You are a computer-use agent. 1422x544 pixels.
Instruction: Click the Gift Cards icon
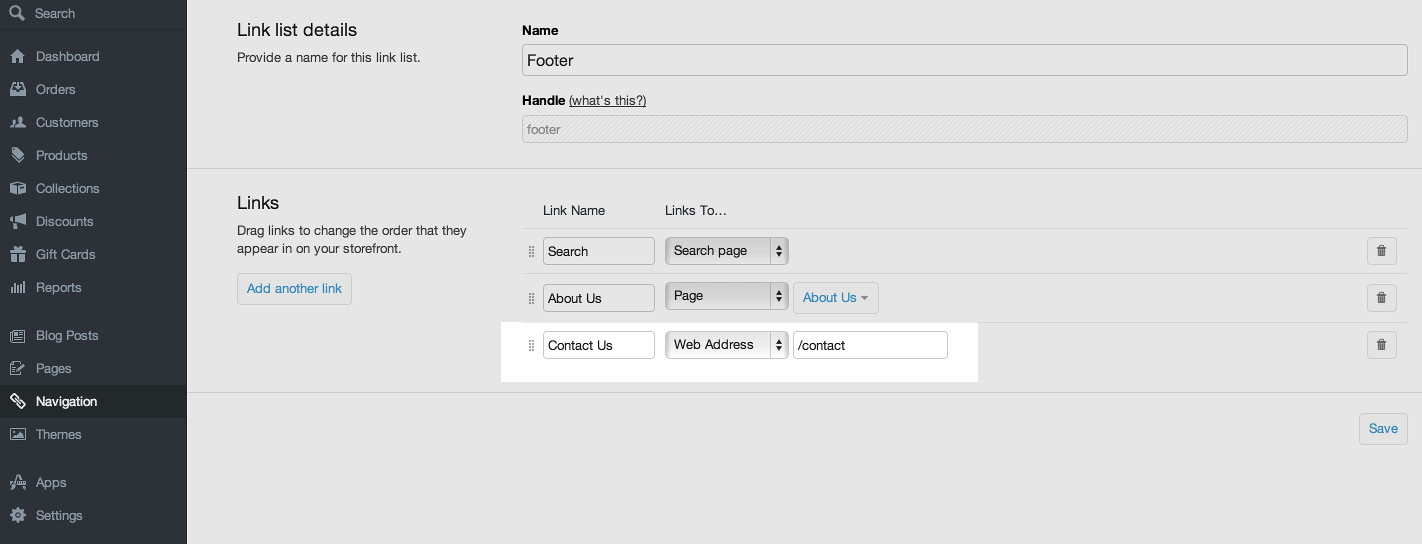pos(17,254)
